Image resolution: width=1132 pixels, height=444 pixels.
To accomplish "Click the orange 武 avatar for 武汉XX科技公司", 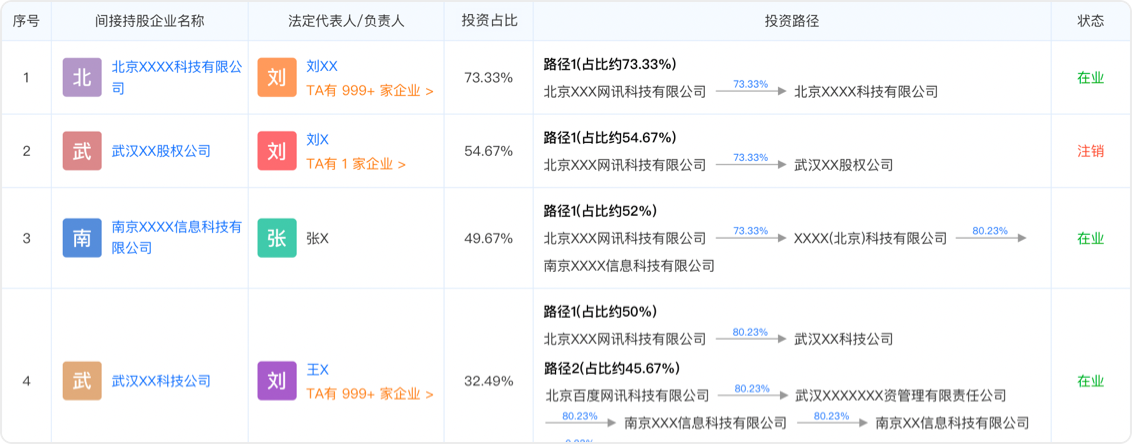I will 82,381.
